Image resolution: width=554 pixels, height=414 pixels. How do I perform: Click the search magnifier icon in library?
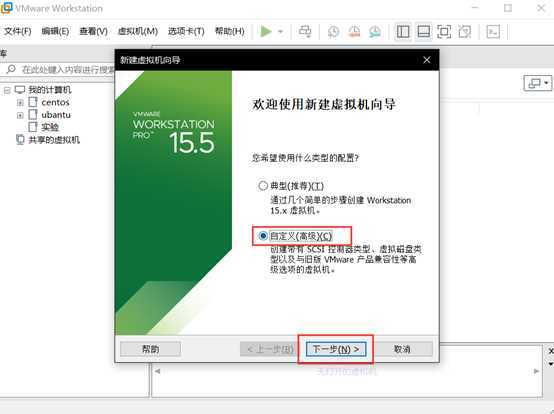click(11, 69)
